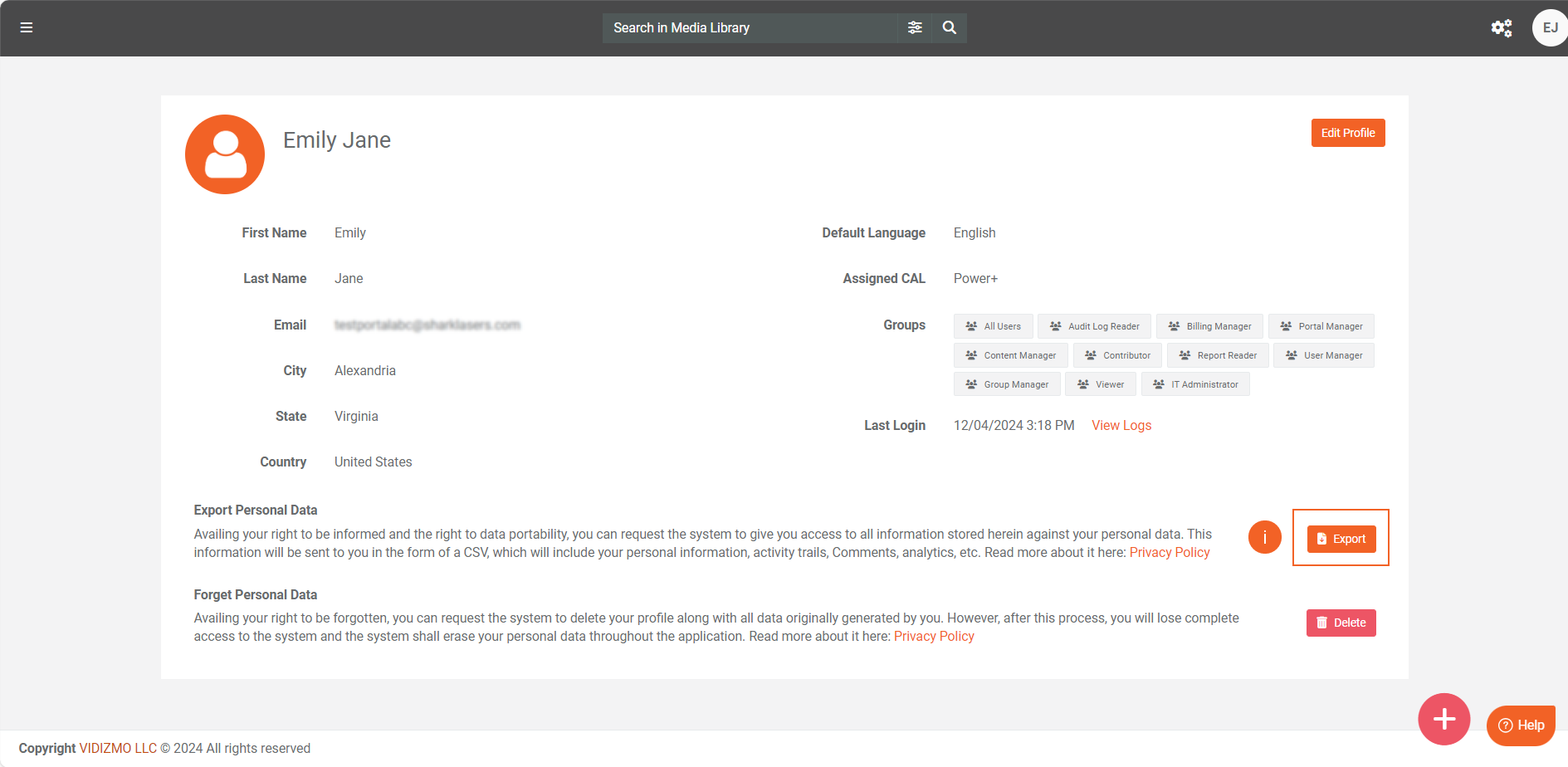The height and width of the screenshot is (767, 1568).
Task: Follow the VIDIZMO LLC footer link
Action: pyautogui.click(x=118, y=748)
